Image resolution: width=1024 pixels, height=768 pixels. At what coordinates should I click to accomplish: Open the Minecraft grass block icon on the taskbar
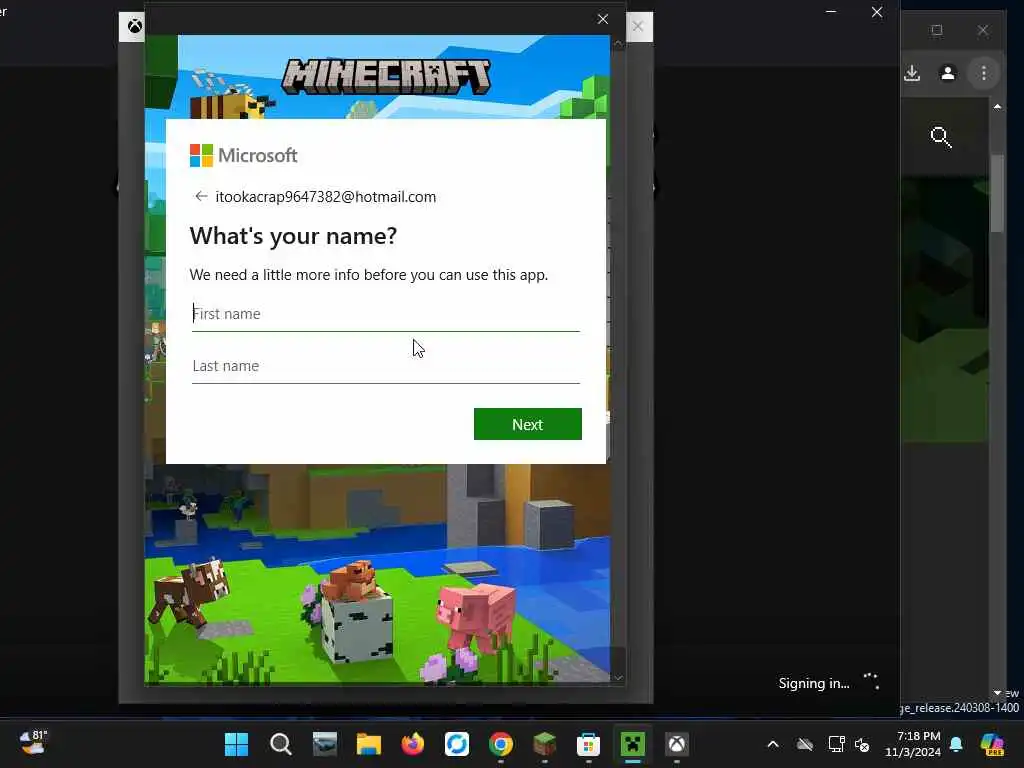pos(545,744)
